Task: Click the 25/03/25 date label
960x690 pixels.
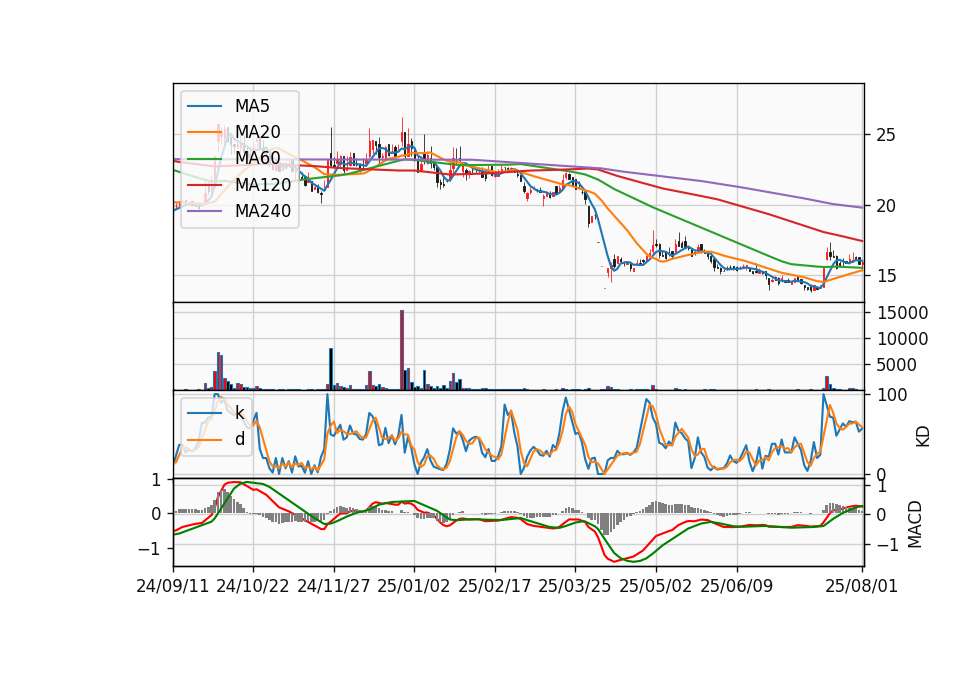Action: 575,586
